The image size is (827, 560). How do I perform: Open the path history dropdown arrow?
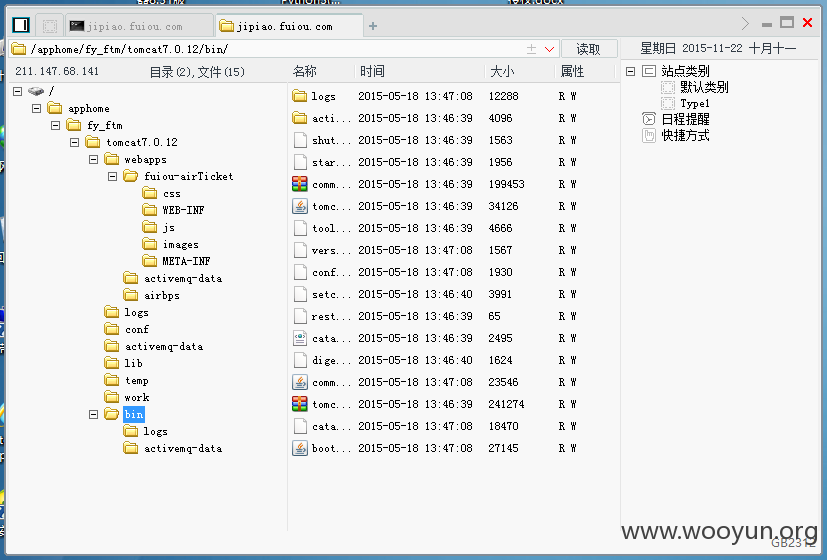point(550,49)
